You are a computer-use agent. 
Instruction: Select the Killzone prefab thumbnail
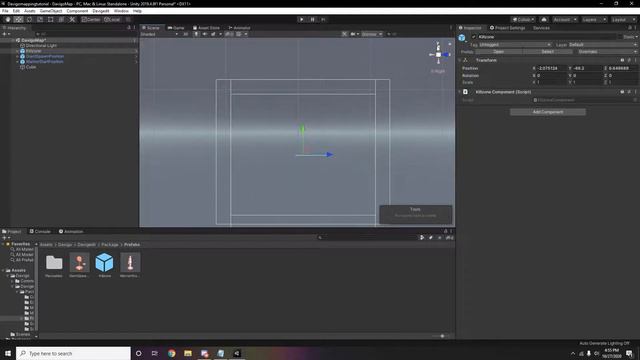[x=104, y=262]
